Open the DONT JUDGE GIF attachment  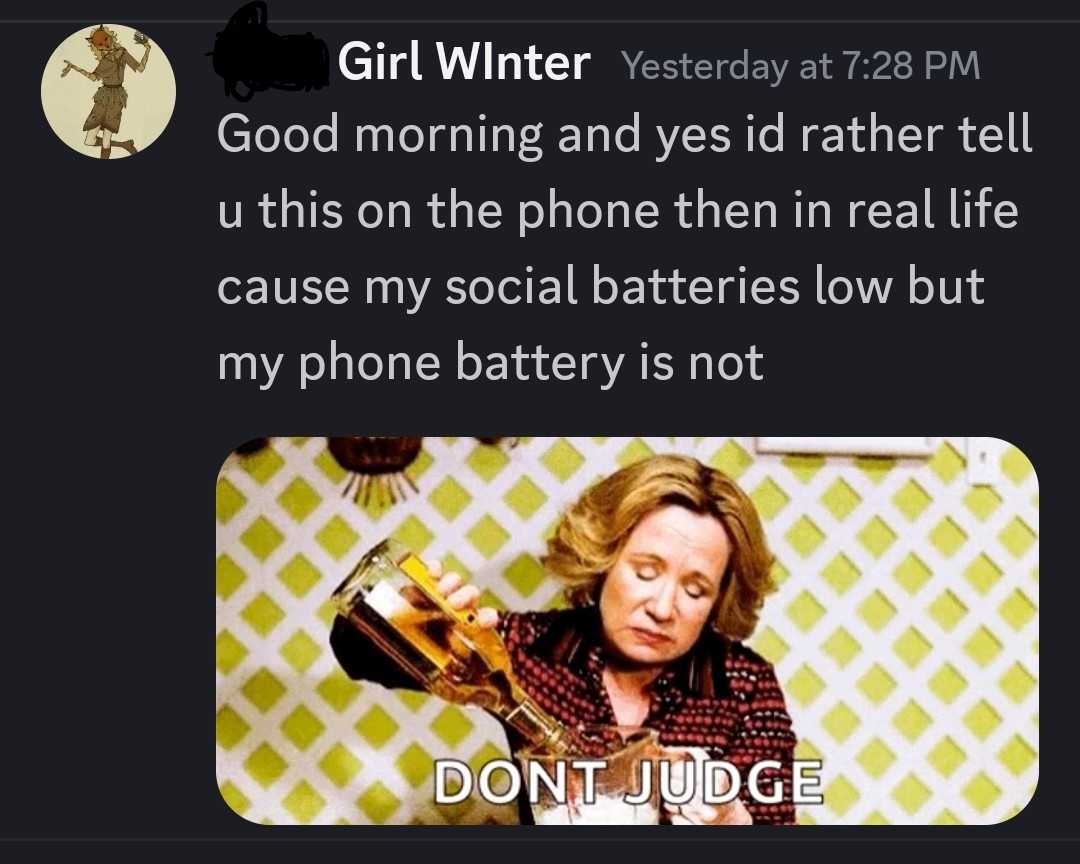pyautogui.click(x=627, y=630)
